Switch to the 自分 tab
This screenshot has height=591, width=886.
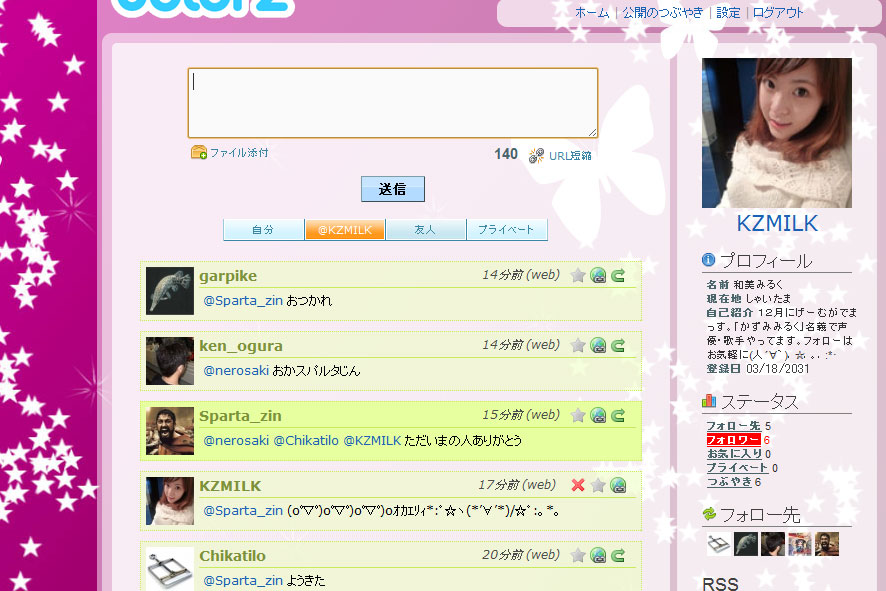point(264,230)
